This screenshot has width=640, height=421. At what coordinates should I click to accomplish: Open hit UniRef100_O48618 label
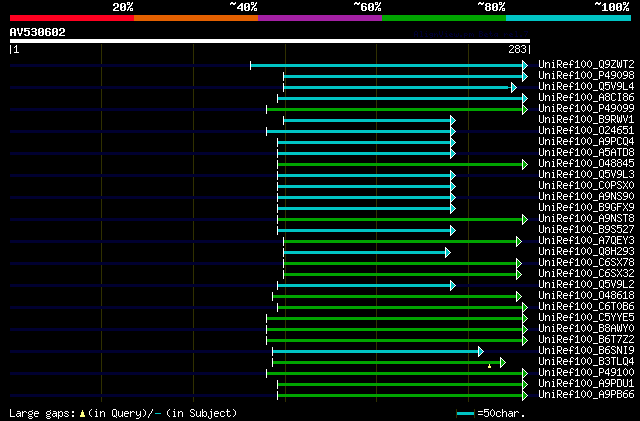tap(586, 296)
